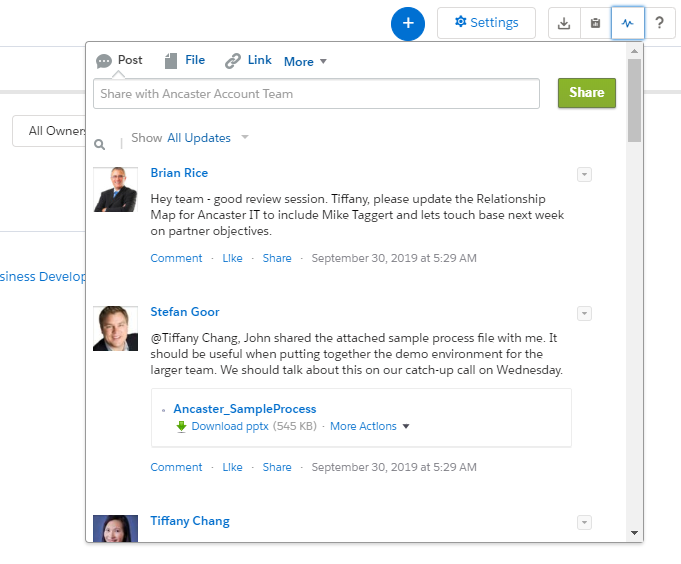
Task: Expand the post menu arrow on Brian Rice's post
Action: pos(585,175)
